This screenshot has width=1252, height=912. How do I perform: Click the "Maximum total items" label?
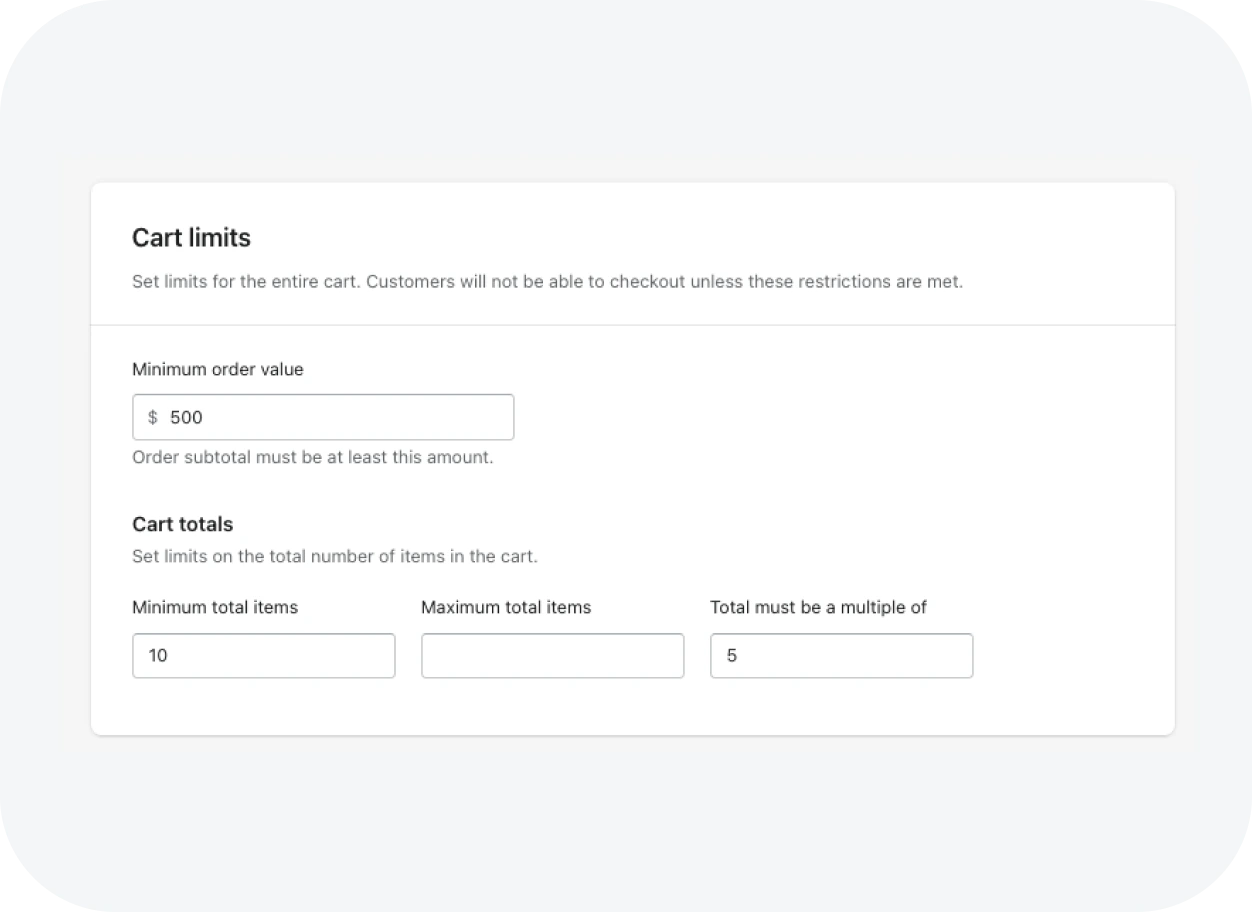[x=506, y=607]
